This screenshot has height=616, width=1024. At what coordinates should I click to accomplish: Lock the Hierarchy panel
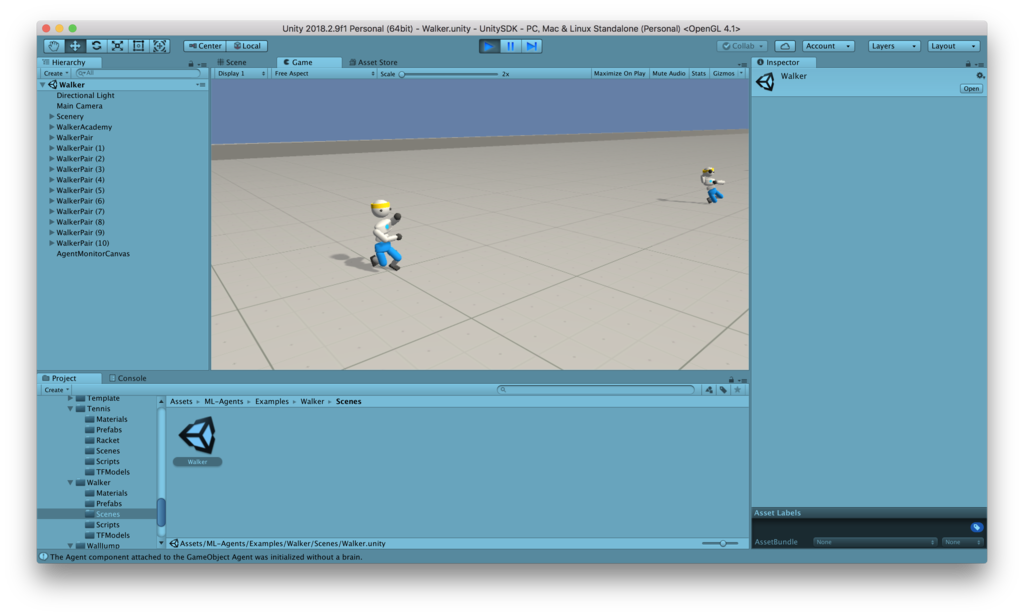191,64
